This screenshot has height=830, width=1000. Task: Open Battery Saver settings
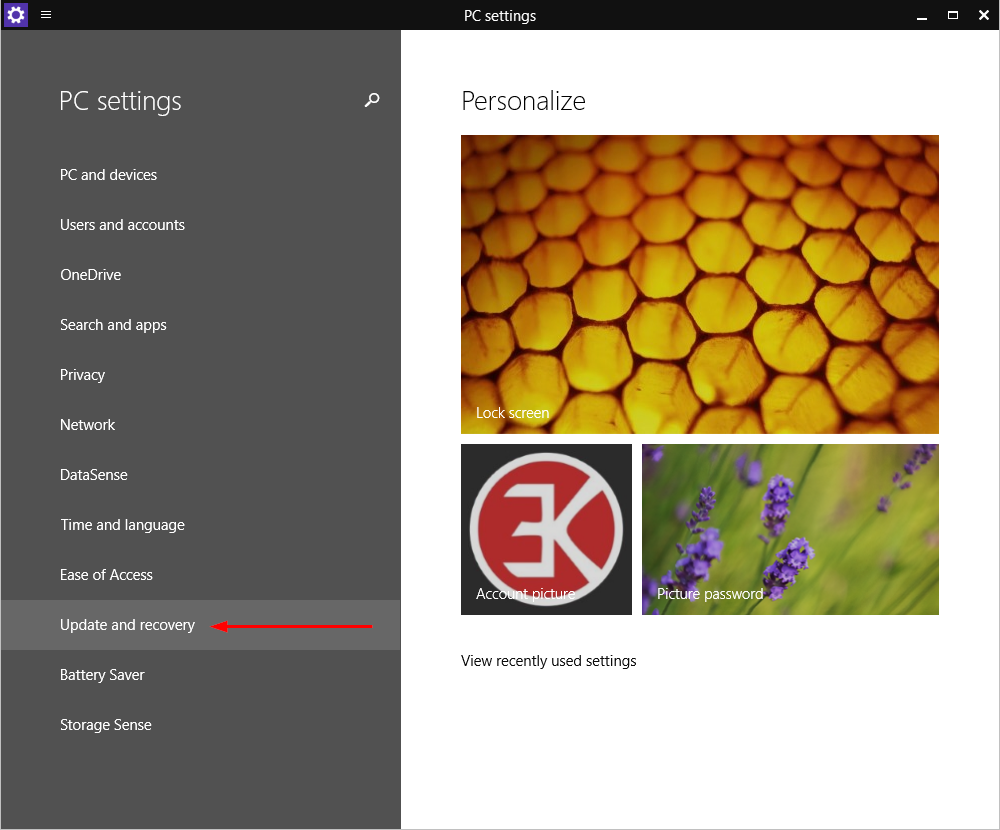pyautogui.click(x=200, y=675)
